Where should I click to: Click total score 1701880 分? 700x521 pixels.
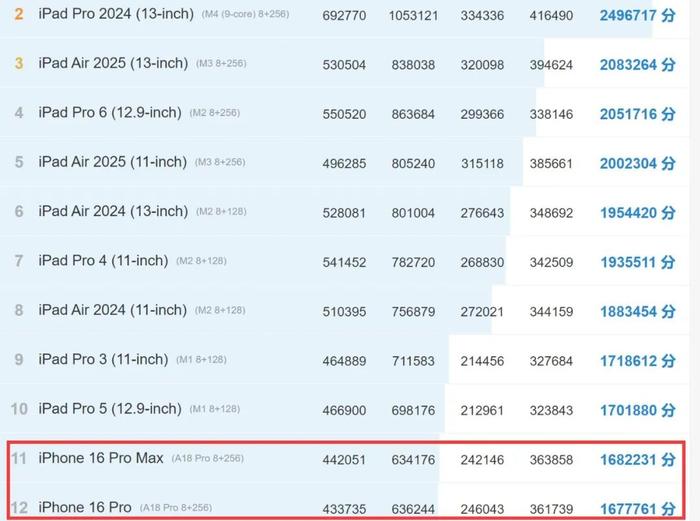click(637, 410)
